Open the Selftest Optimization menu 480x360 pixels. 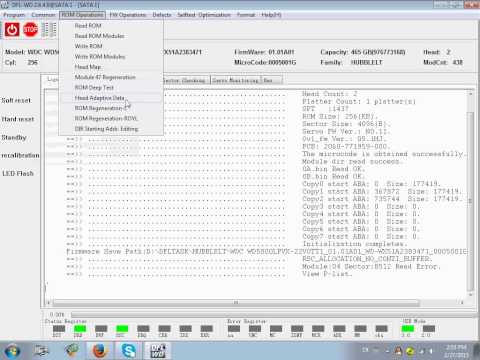(204, 15)
